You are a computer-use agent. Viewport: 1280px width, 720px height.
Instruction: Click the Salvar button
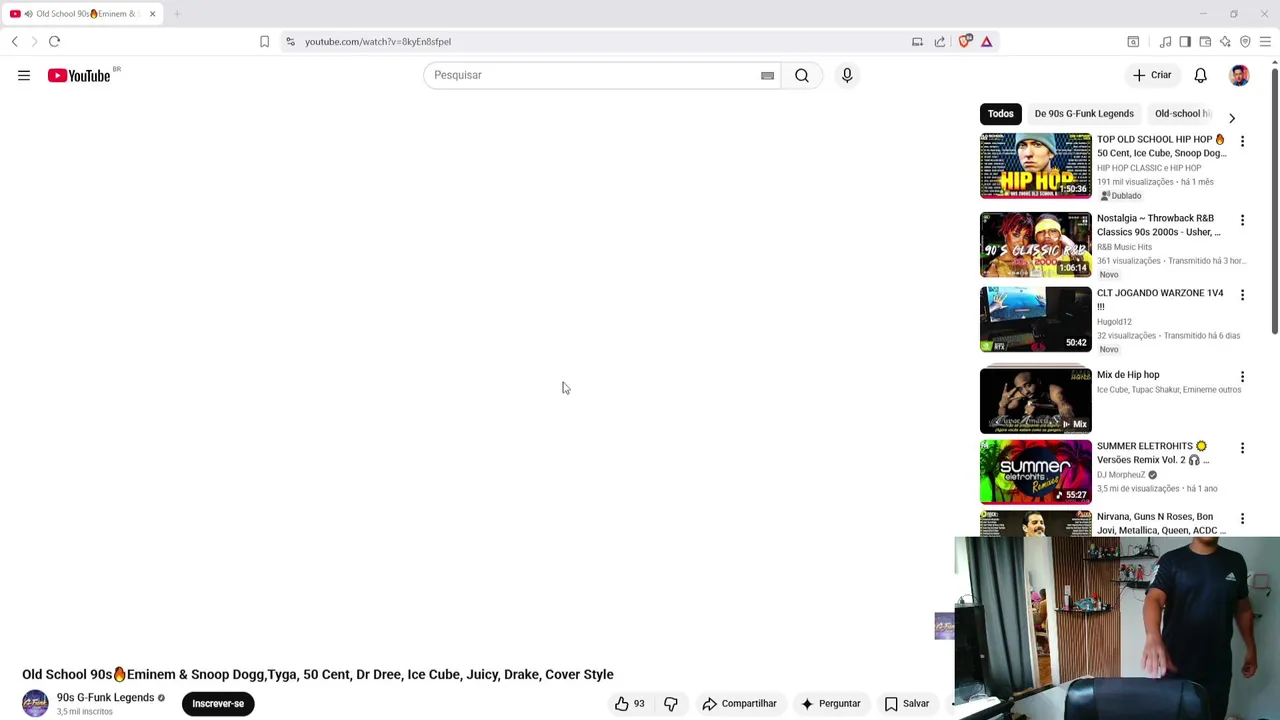[907, 704]
